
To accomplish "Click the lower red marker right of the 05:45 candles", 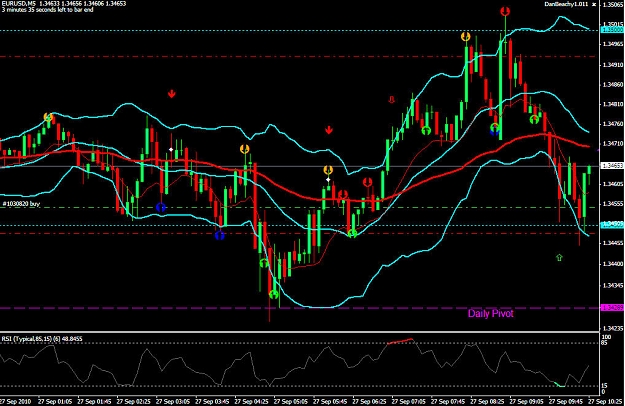I will (343, 195).
